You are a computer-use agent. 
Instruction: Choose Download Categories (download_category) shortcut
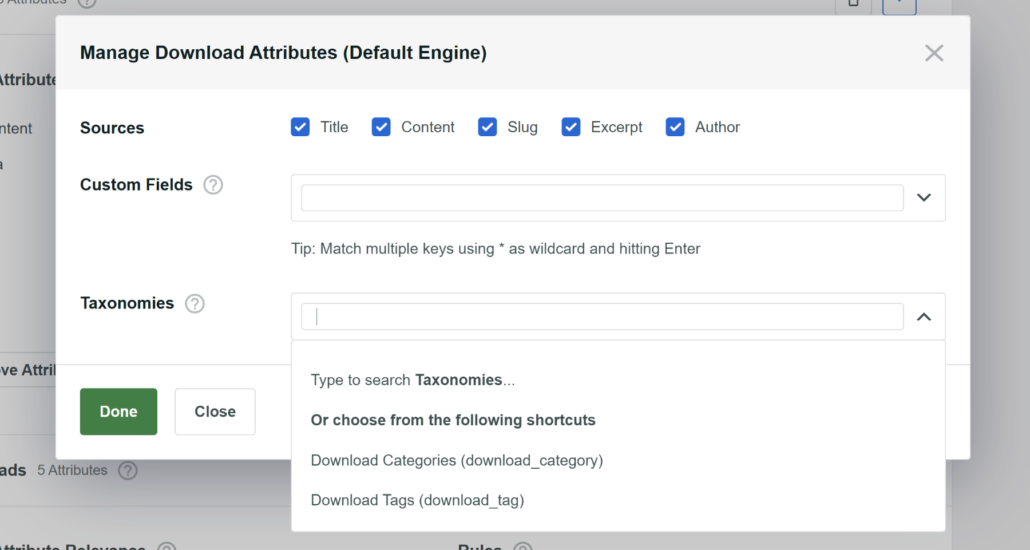coord(457,461)
